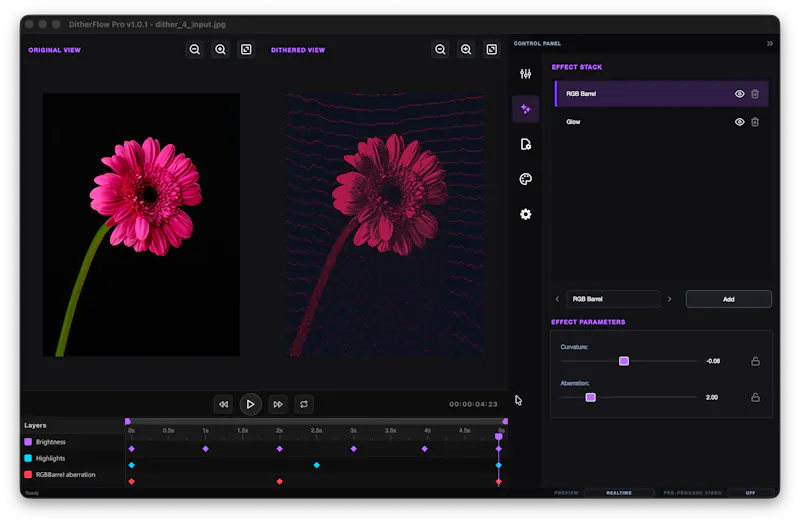This screenshot has width=800, height=523.
Task: Fit Original View to window
Action: coord(246,49)
